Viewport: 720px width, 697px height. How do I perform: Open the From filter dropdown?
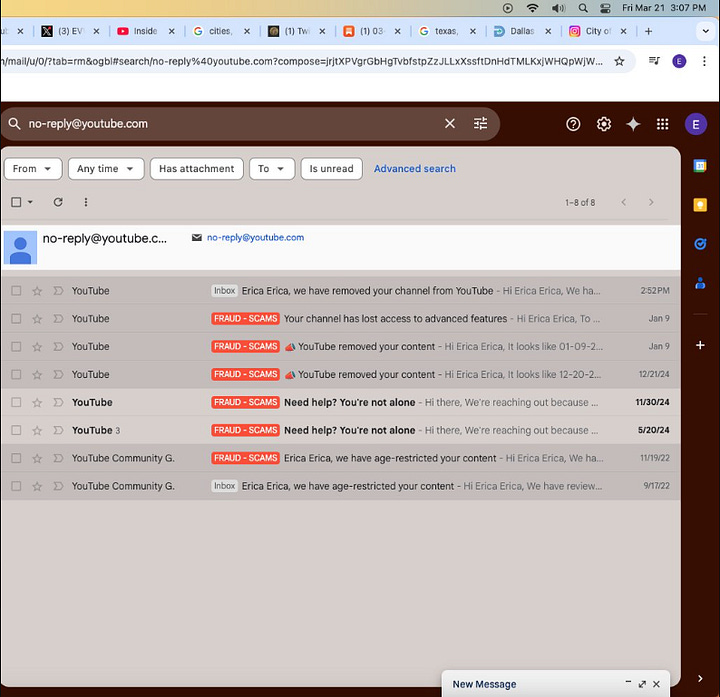pos(33,169)
